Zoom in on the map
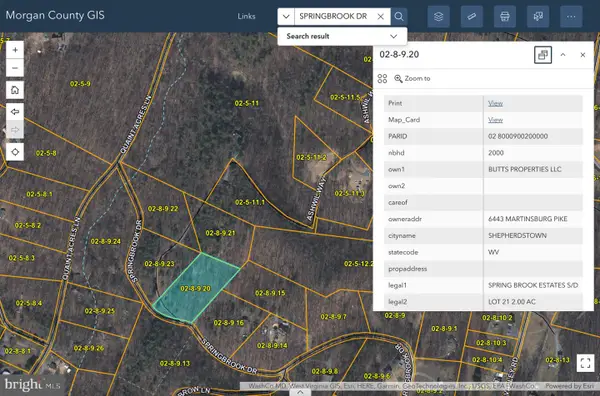 pyautogui.click(x=15, y=50)
